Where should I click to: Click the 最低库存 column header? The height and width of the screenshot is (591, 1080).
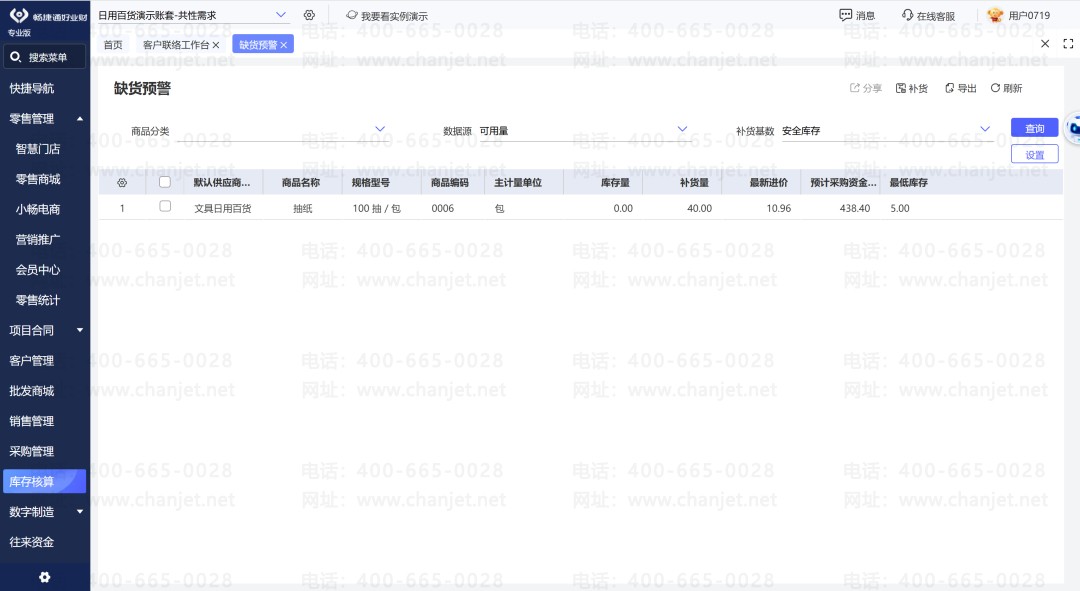[908, 183]
